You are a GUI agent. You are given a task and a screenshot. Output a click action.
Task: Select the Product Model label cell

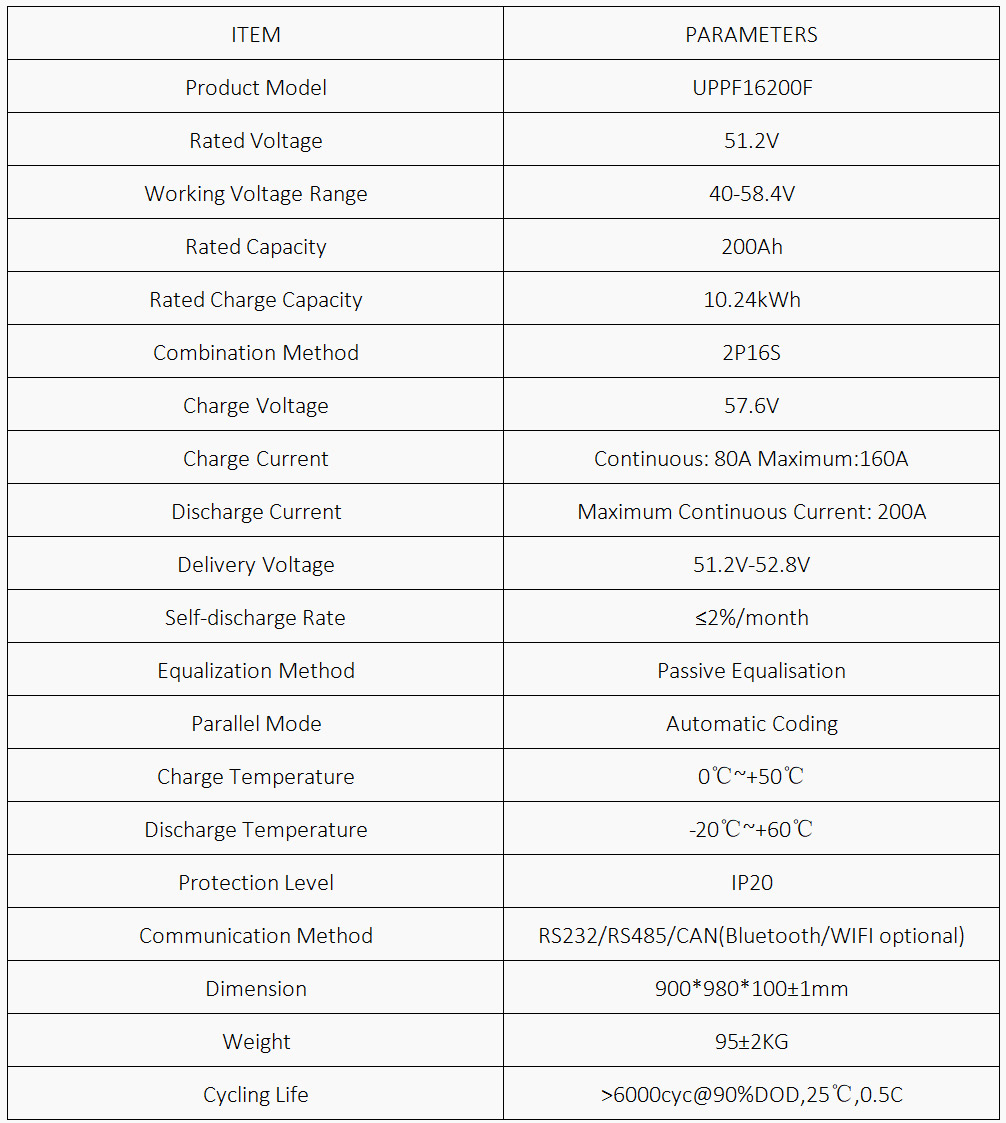256,88
